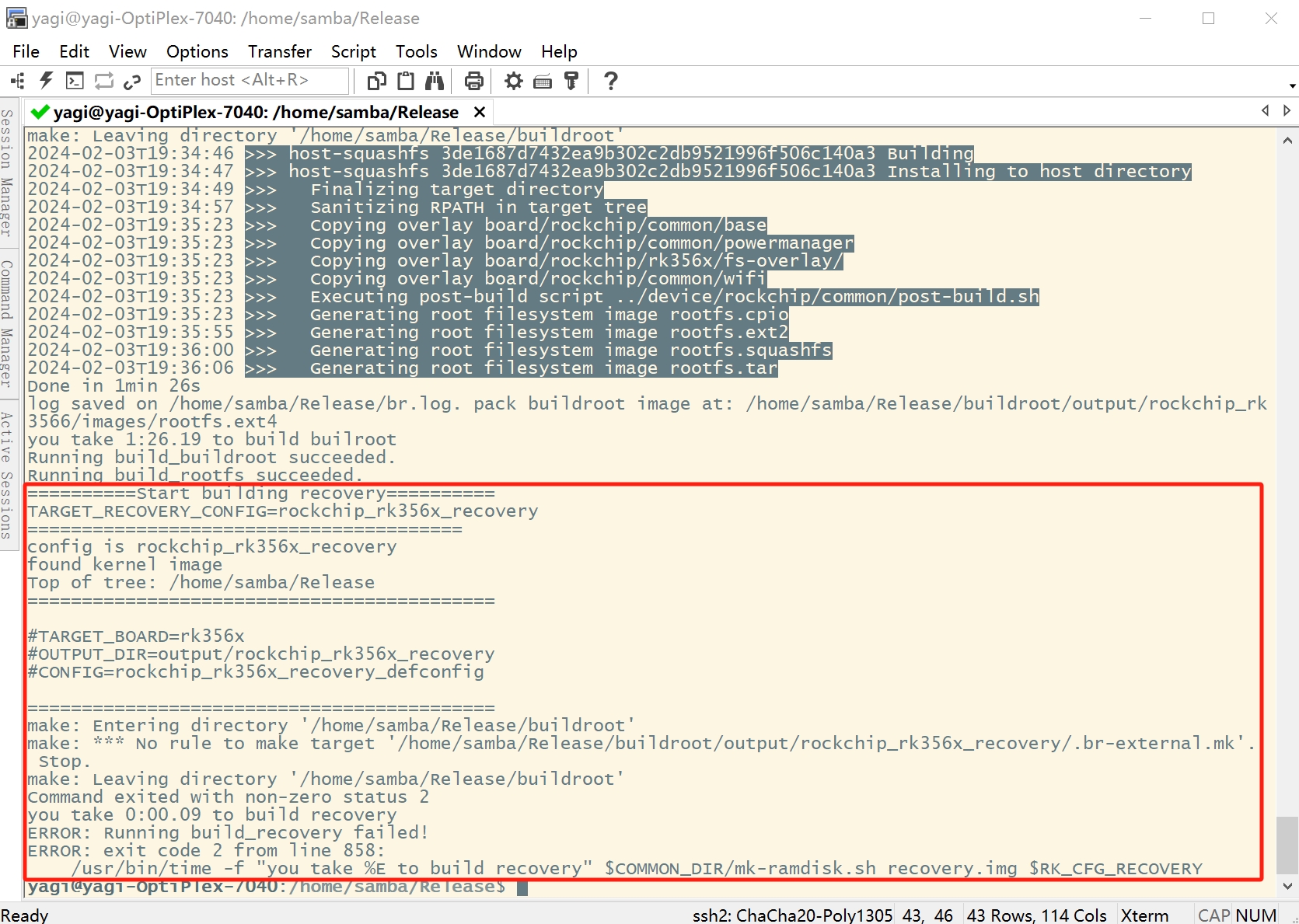Click 'TARGET_RECOVERY_CONFIG=rockchip_rk356x_recovery' line

pyautogui.click(x=283, y=511)
